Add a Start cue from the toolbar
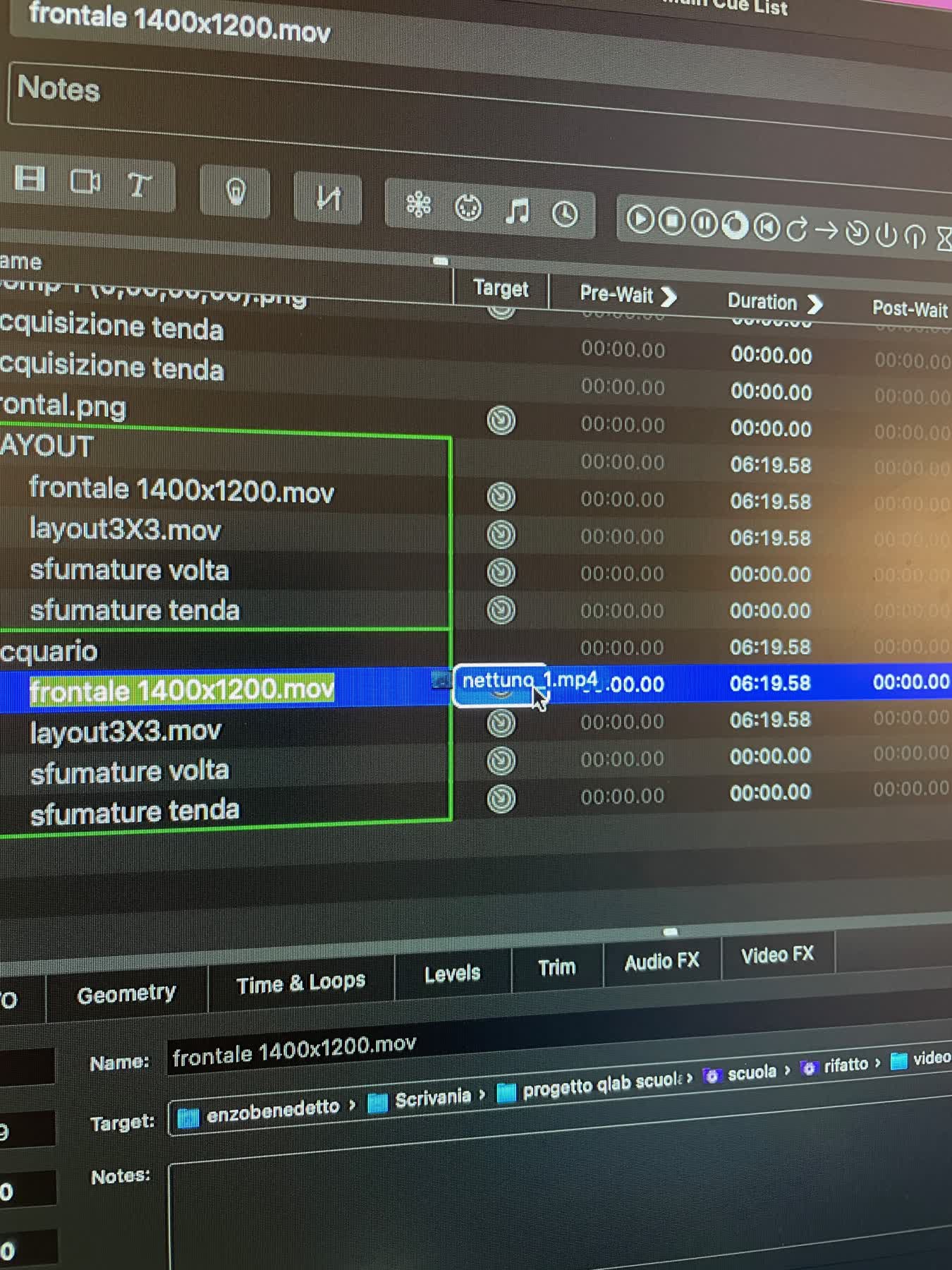The width and height of the screenshot is (952, 1270). [x=640, y=219]
